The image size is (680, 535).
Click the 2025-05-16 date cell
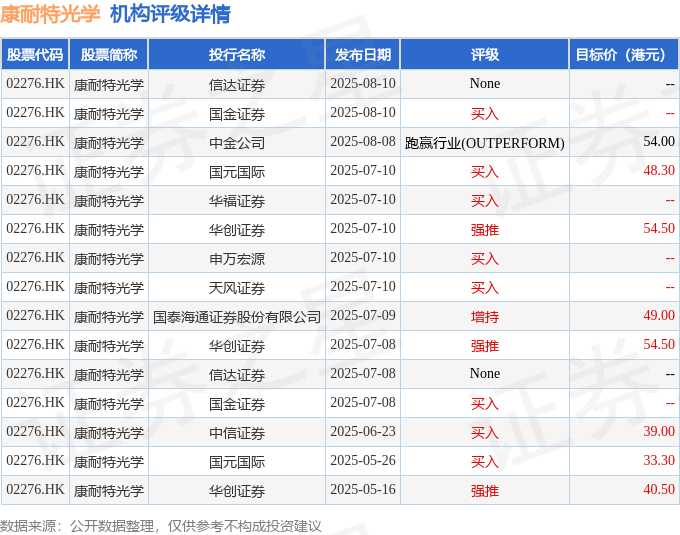(363, 489)
